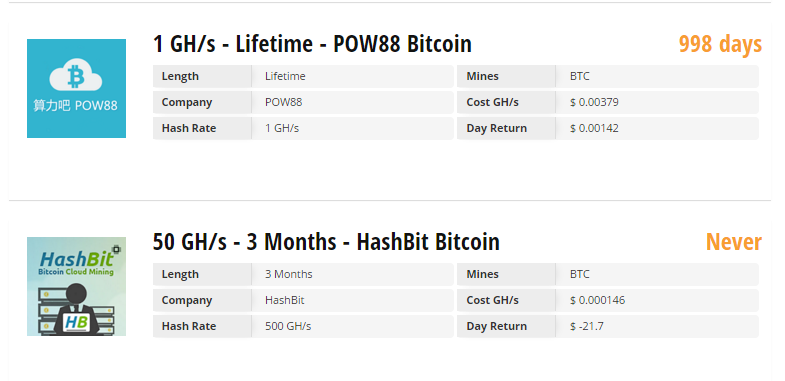The height and width of the screenshot is (381, 785).
Task: Select POW88 Day Return value $ 0.00142
Action: 594,128
